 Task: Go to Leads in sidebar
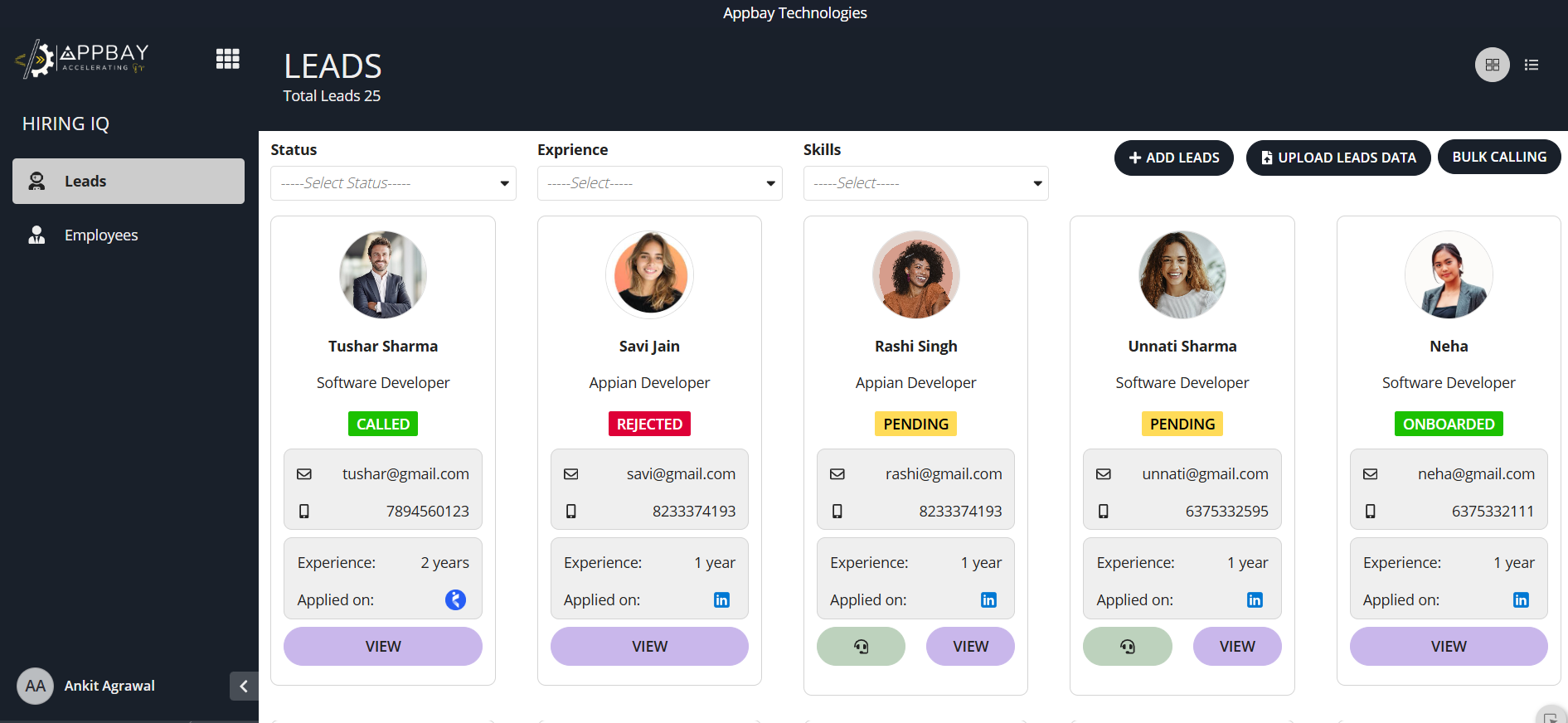[x=129, y=181]
